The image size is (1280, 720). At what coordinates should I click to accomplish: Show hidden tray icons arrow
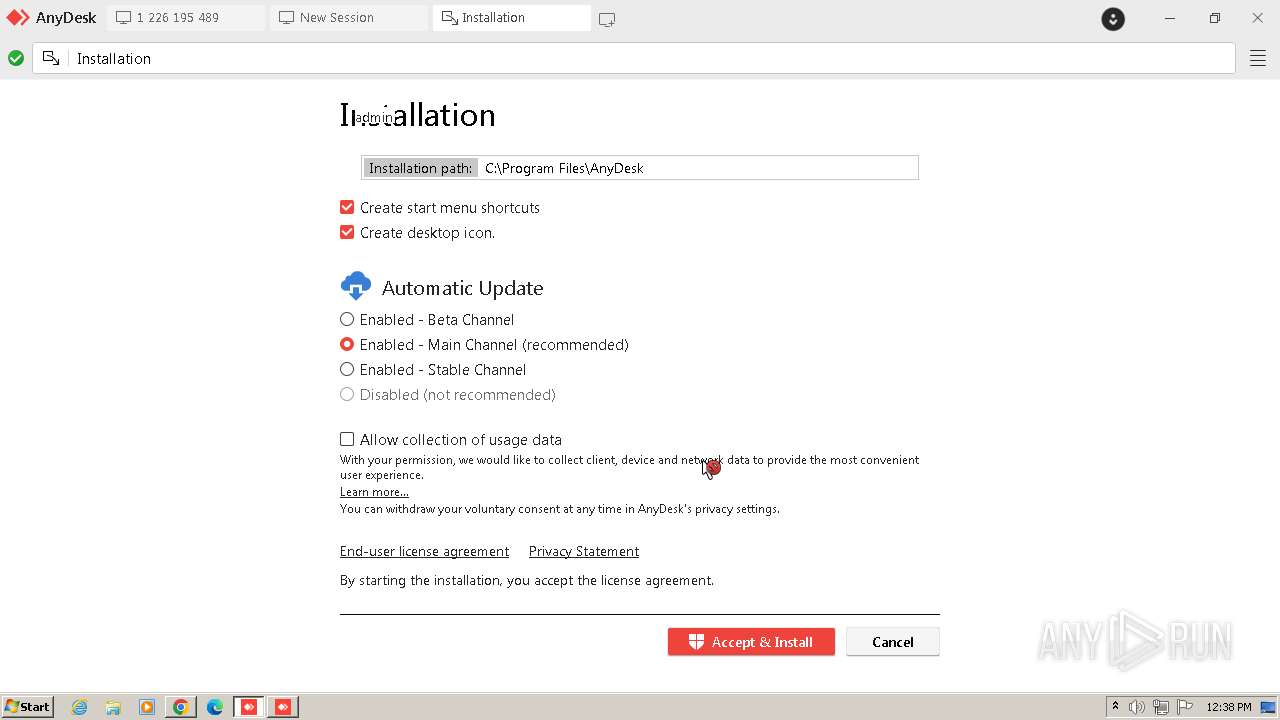pos(1115,707)
